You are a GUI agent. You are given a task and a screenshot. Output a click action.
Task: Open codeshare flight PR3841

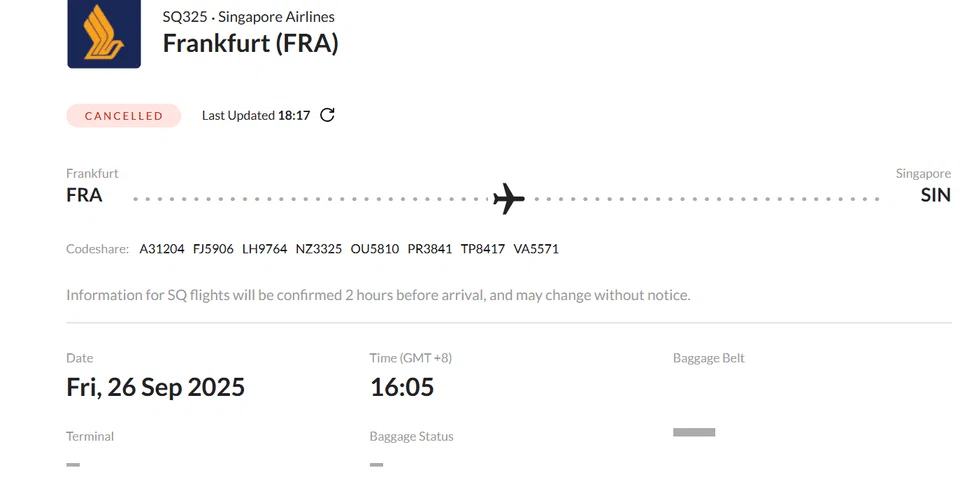click(x=430, y=249)
